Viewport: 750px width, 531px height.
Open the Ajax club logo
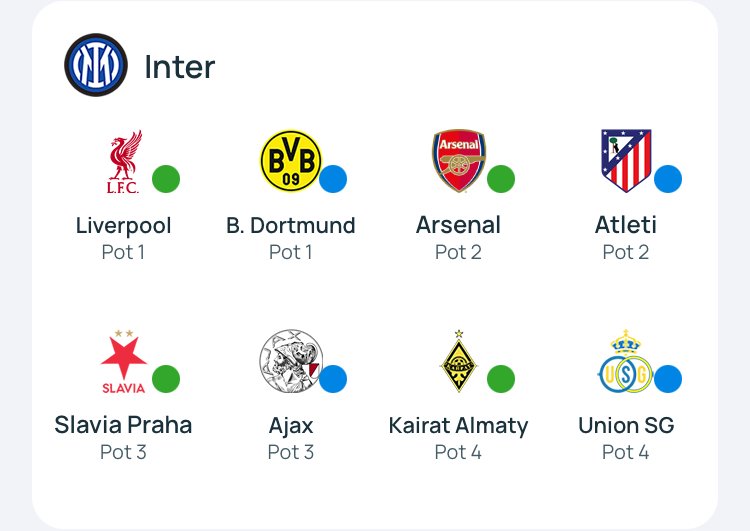point(291,361)
